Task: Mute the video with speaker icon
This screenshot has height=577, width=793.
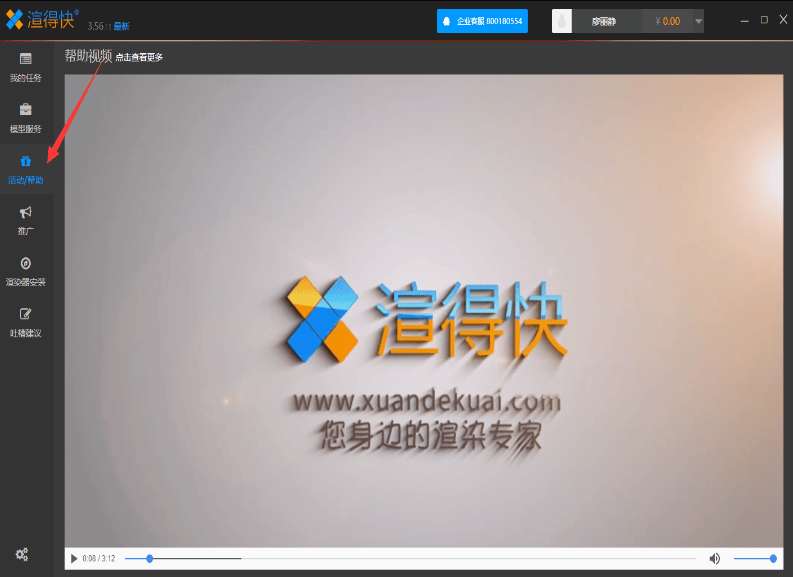Action: pyautogui.click(x=715, y=558)
